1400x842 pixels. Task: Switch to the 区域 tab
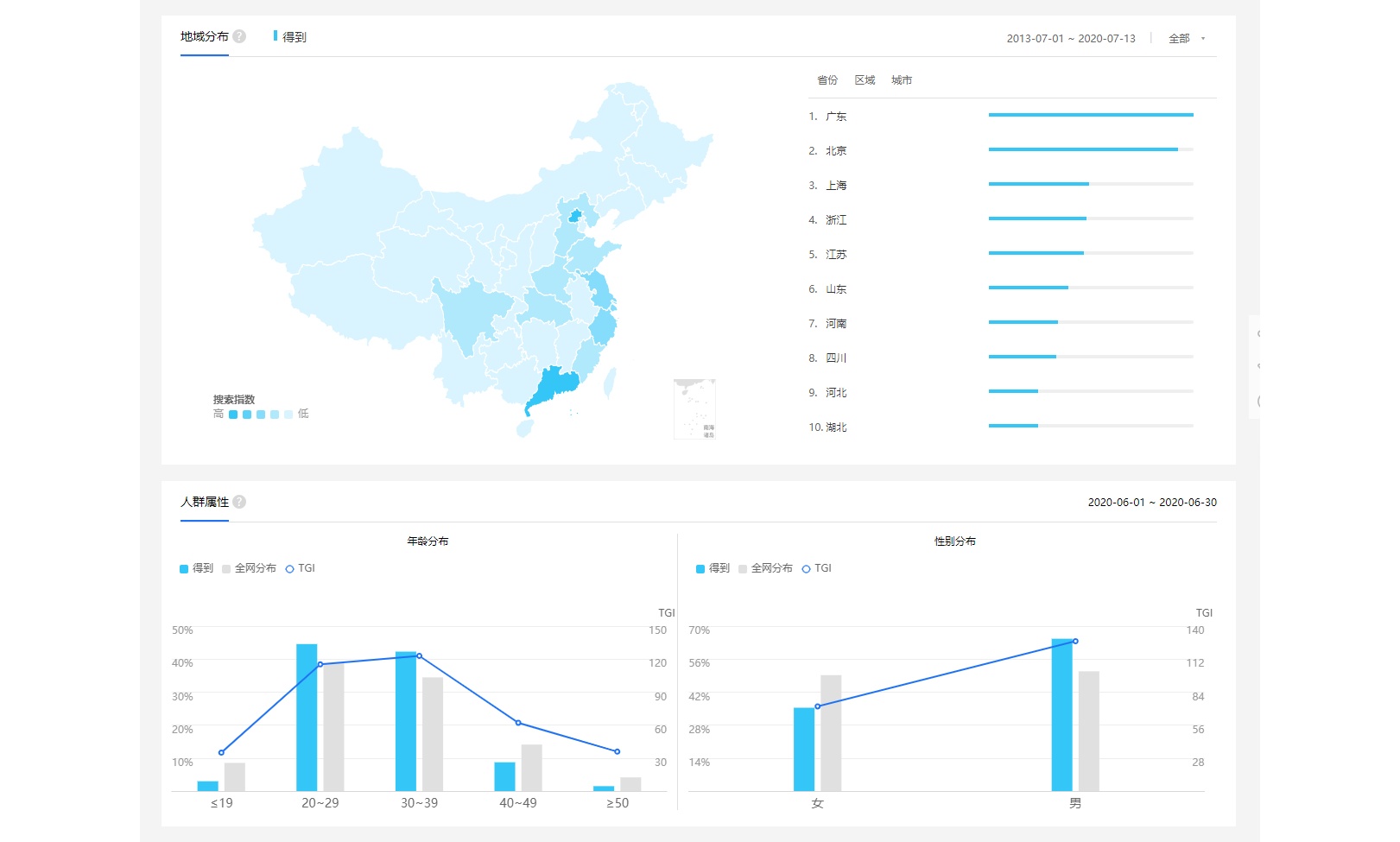pos(865,79)
